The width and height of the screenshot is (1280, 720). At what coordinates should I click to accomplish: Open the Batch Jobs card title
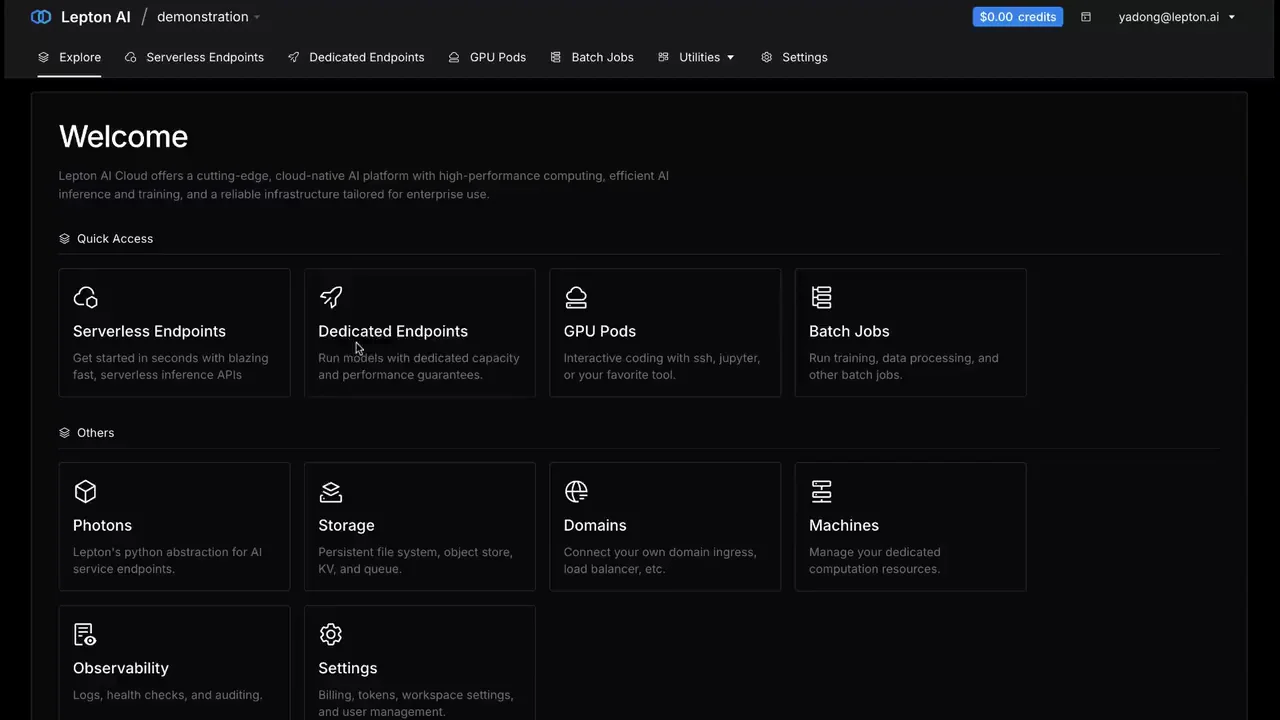pos(849,331)
